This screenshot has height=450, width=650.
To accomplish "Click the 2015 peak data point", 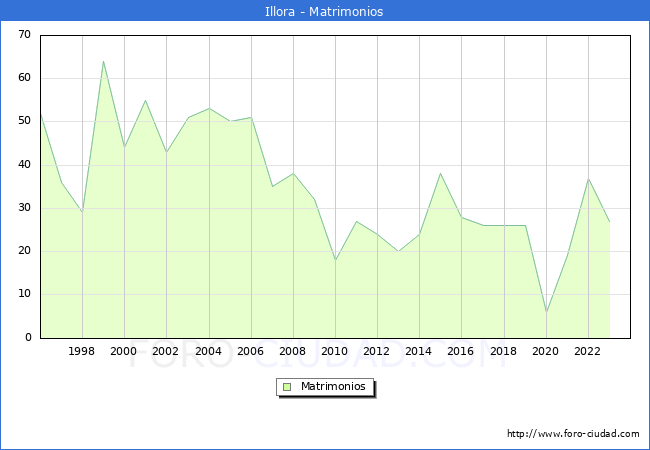I will click(440, 174).
